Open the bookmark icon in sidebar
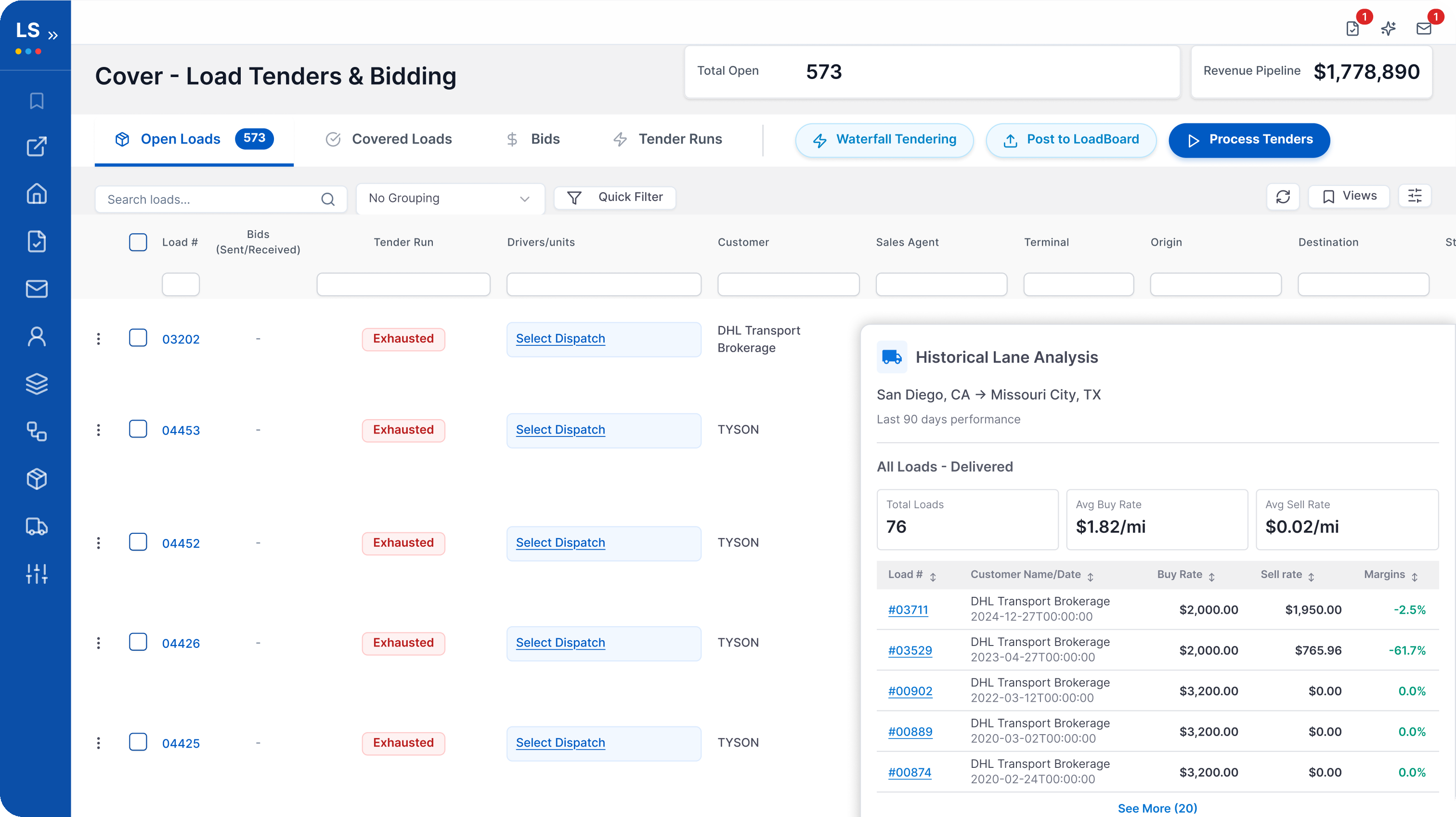 click(37, 101)
